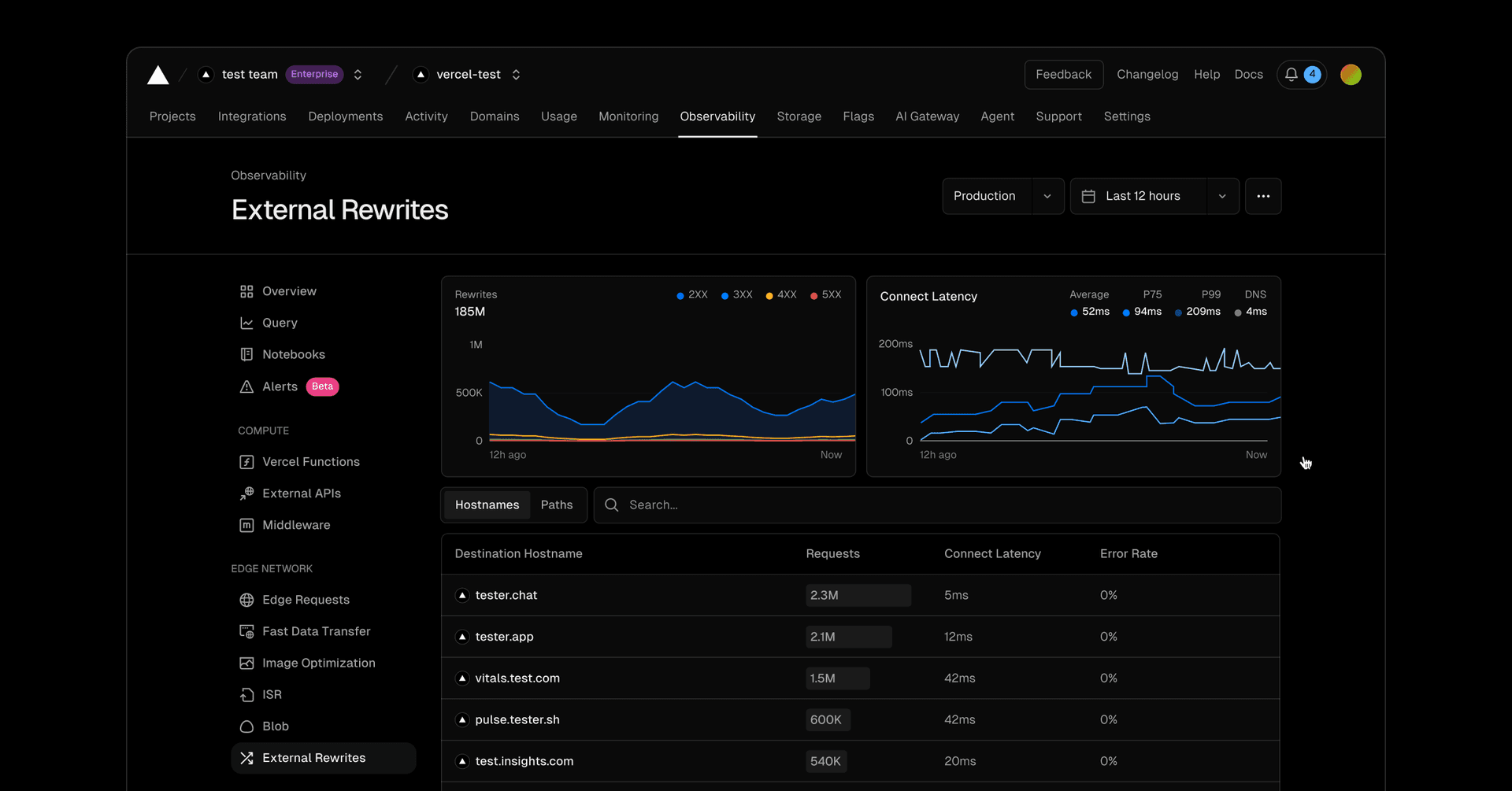The height and width of the screenshot is (791, 1512).
Task: Open Image Optimization sidebar icon
Action: (246, 663)
